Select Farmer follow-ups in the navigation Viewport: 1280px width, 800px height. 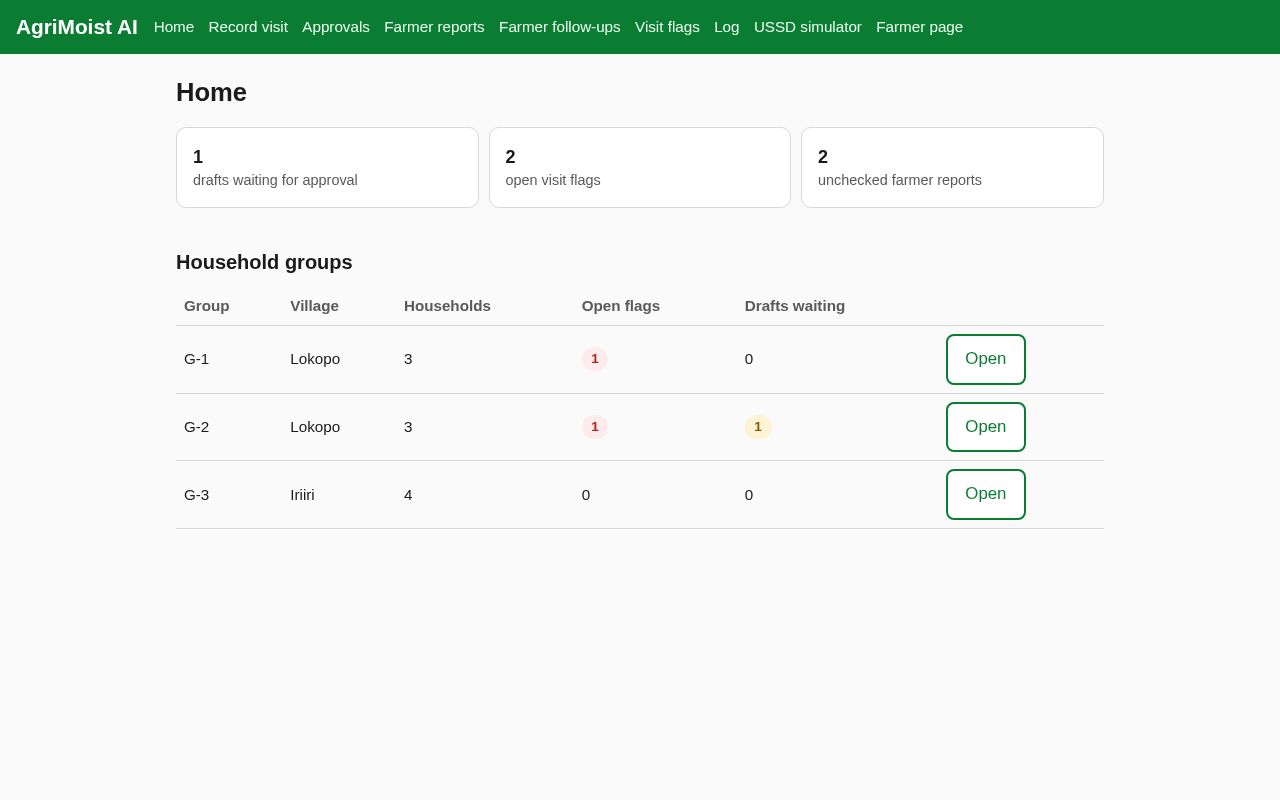560,27
